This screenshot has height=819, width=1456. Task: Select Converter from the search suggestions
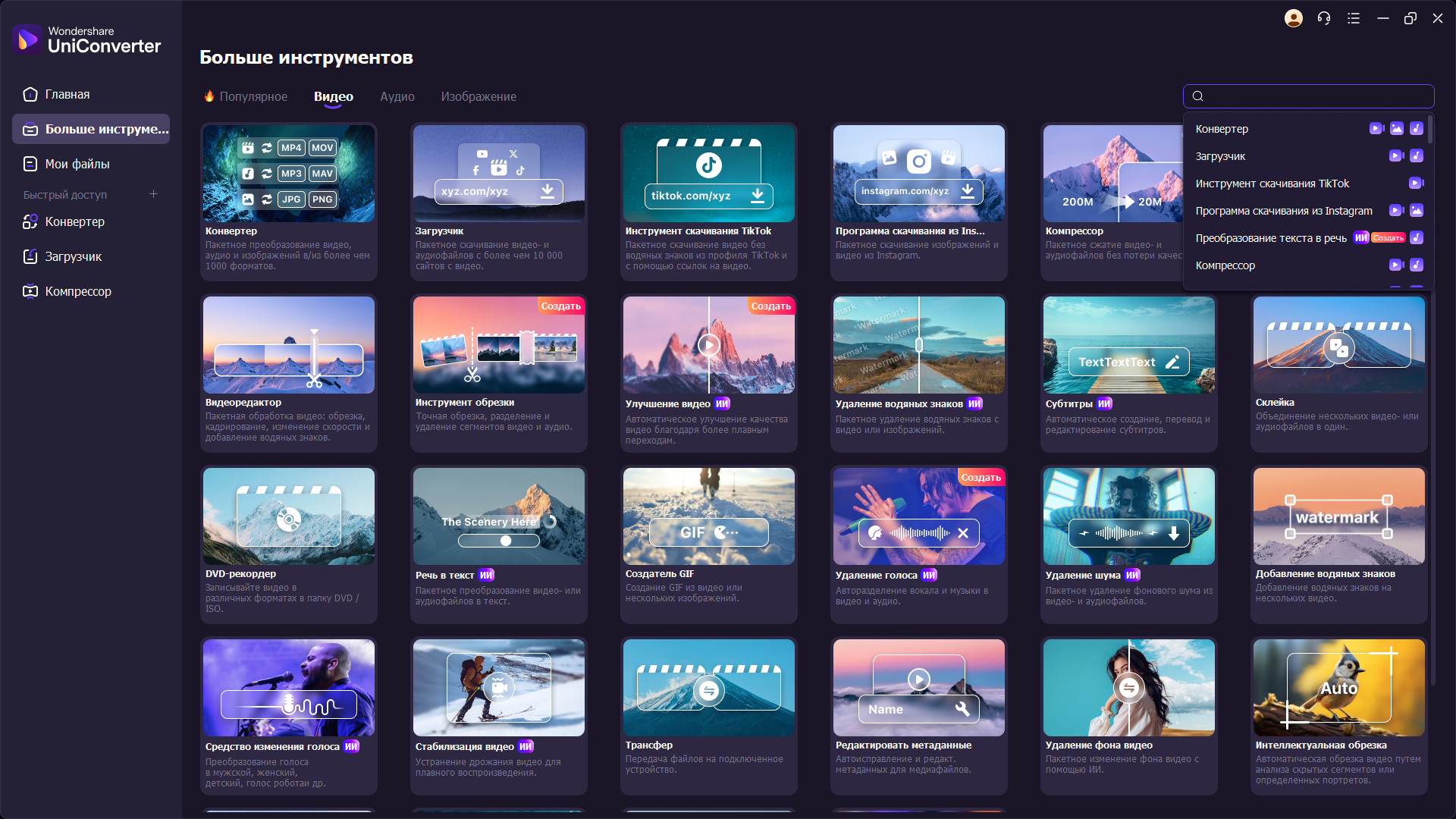click(x=1222, y=129)
